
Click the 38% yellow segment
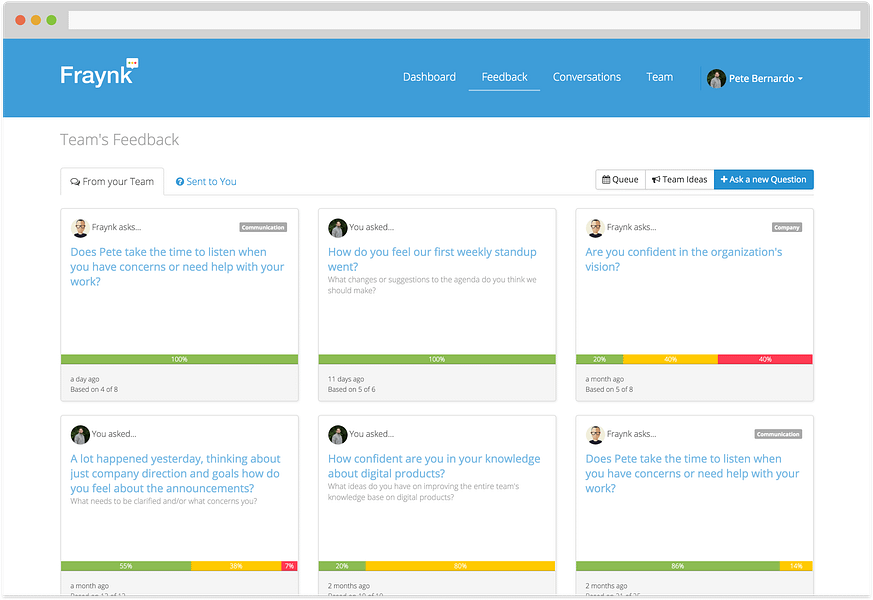[x=236, y=566]
